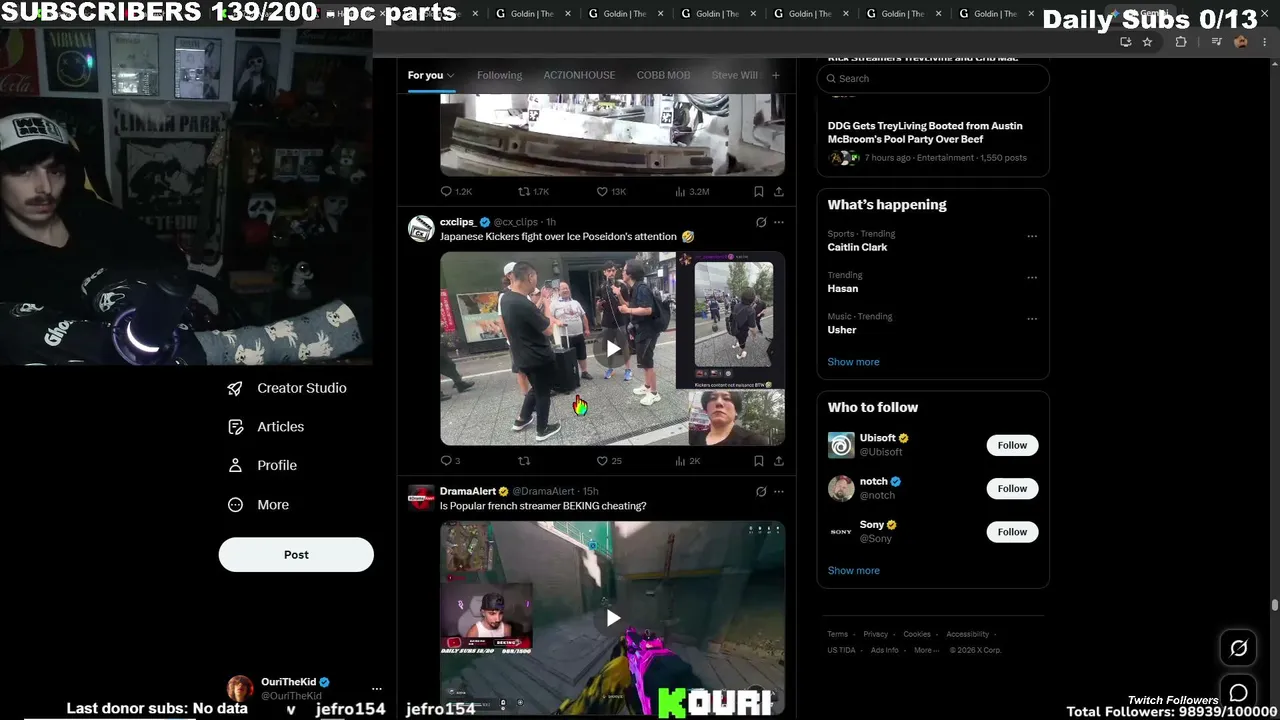Open the DDG Gets TreyLiving Booted story

(x=925, y=132)
